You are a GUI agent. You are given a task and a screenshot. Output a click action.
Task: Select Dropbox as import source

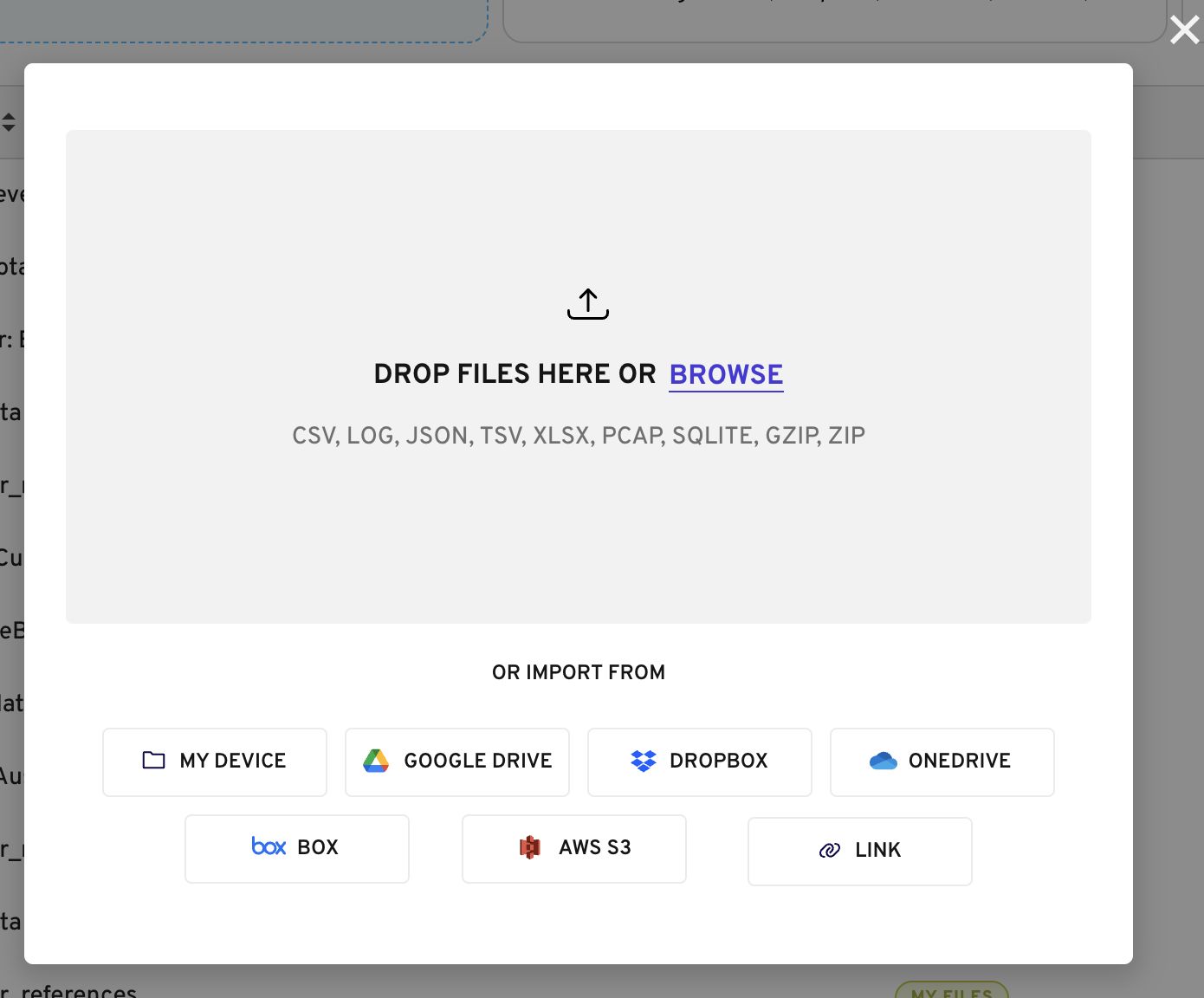[x=700, y=762]
